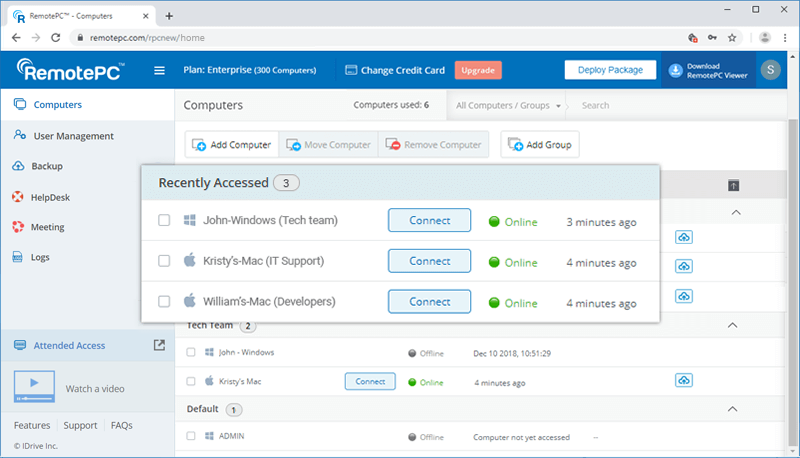Click the first backup cloud icon behind popup
Image resolution: width=800 pixels, height=458 pixels.
pyautogui.click(x=684, y=237)
